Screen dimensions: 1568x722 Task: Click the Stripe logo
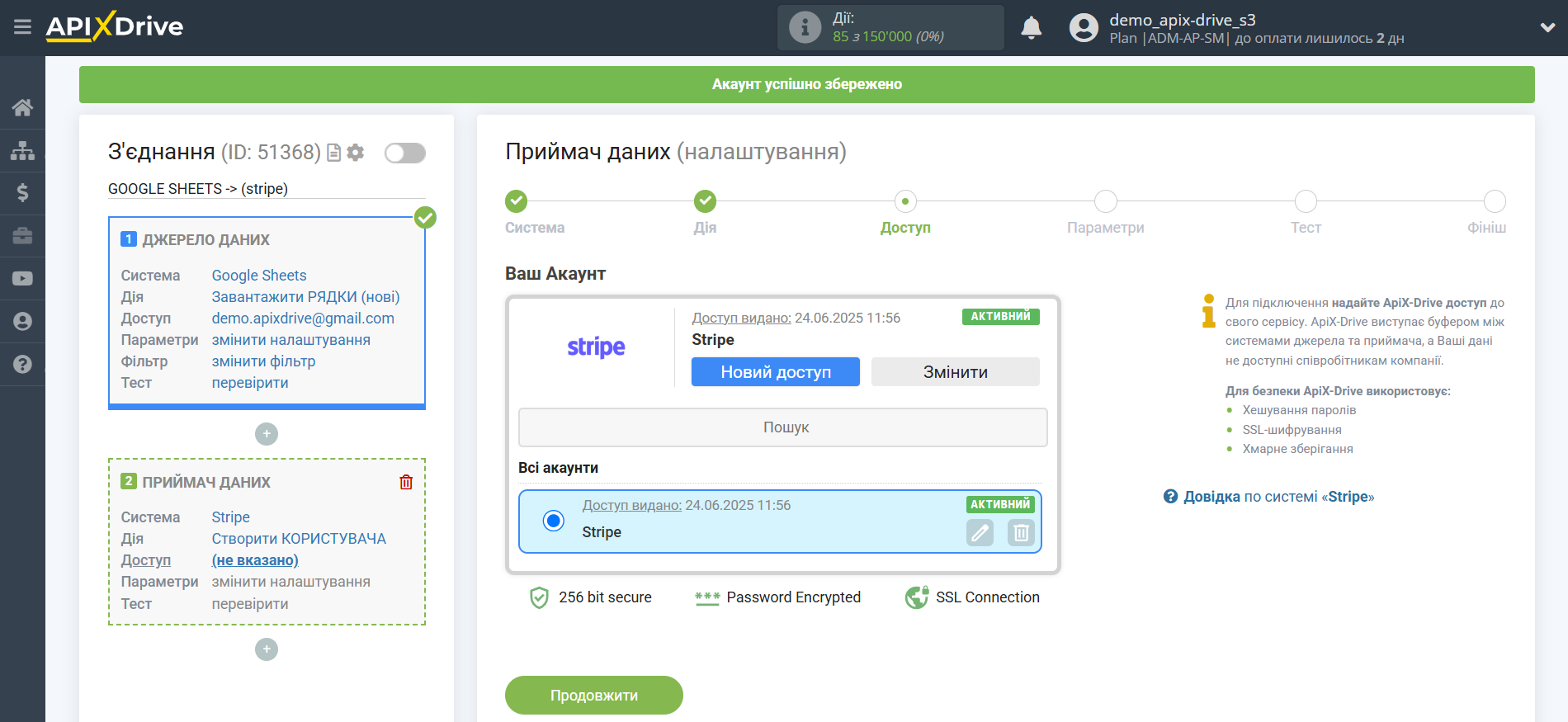click(596, 347)
